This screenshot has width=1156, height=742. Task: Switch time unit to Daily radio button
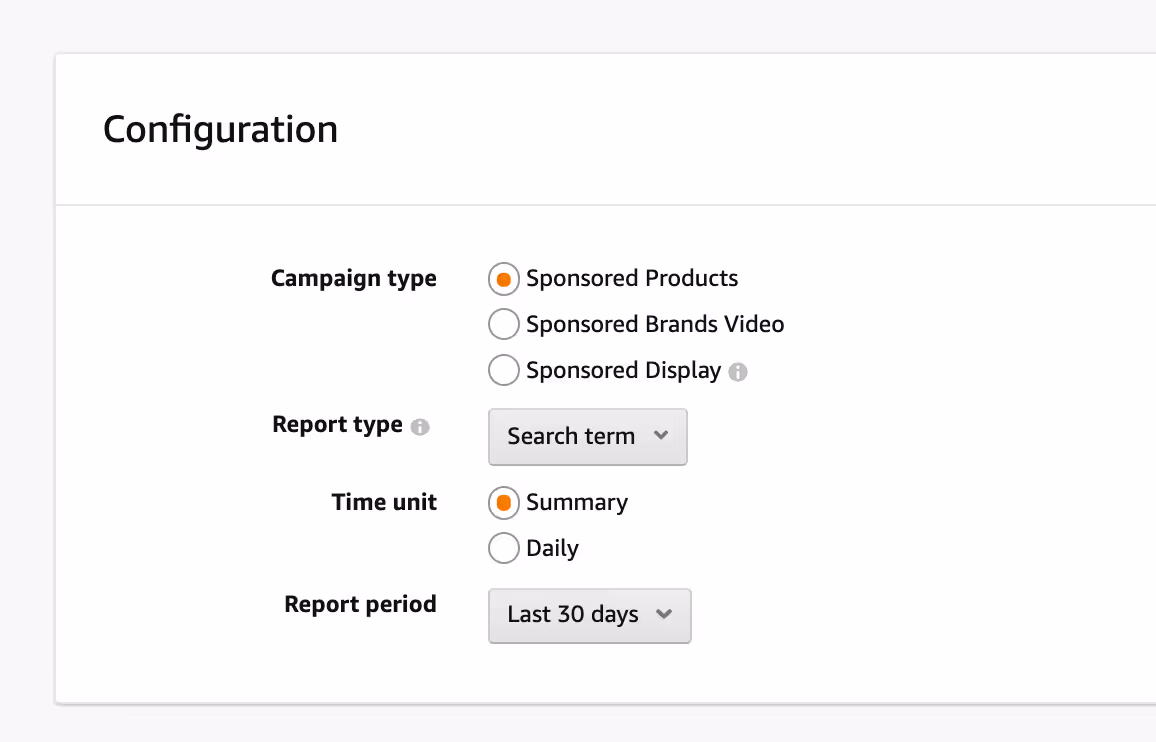[x=504, y=548]
